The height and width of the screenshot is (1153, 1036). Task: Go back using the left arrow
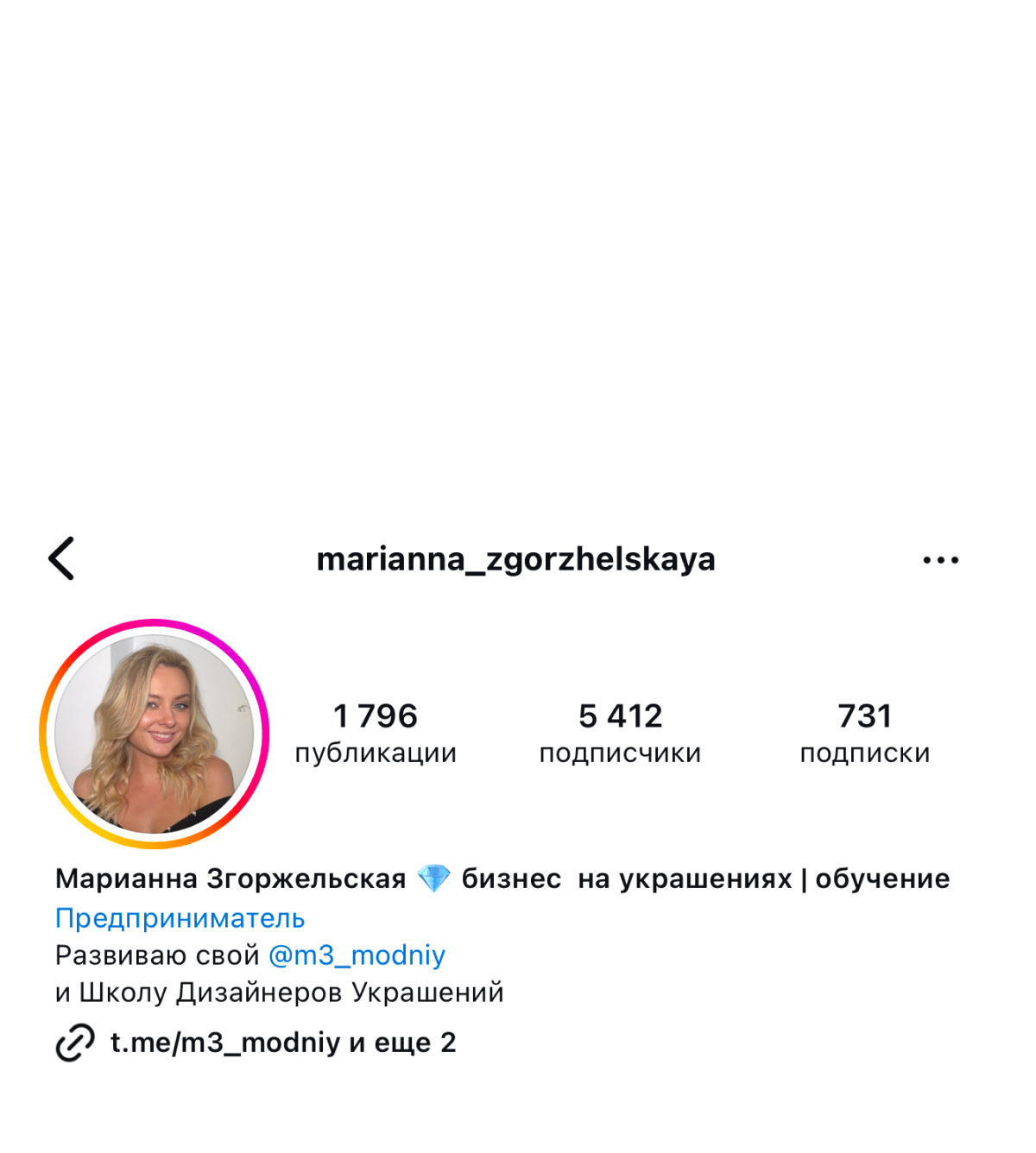61,558
